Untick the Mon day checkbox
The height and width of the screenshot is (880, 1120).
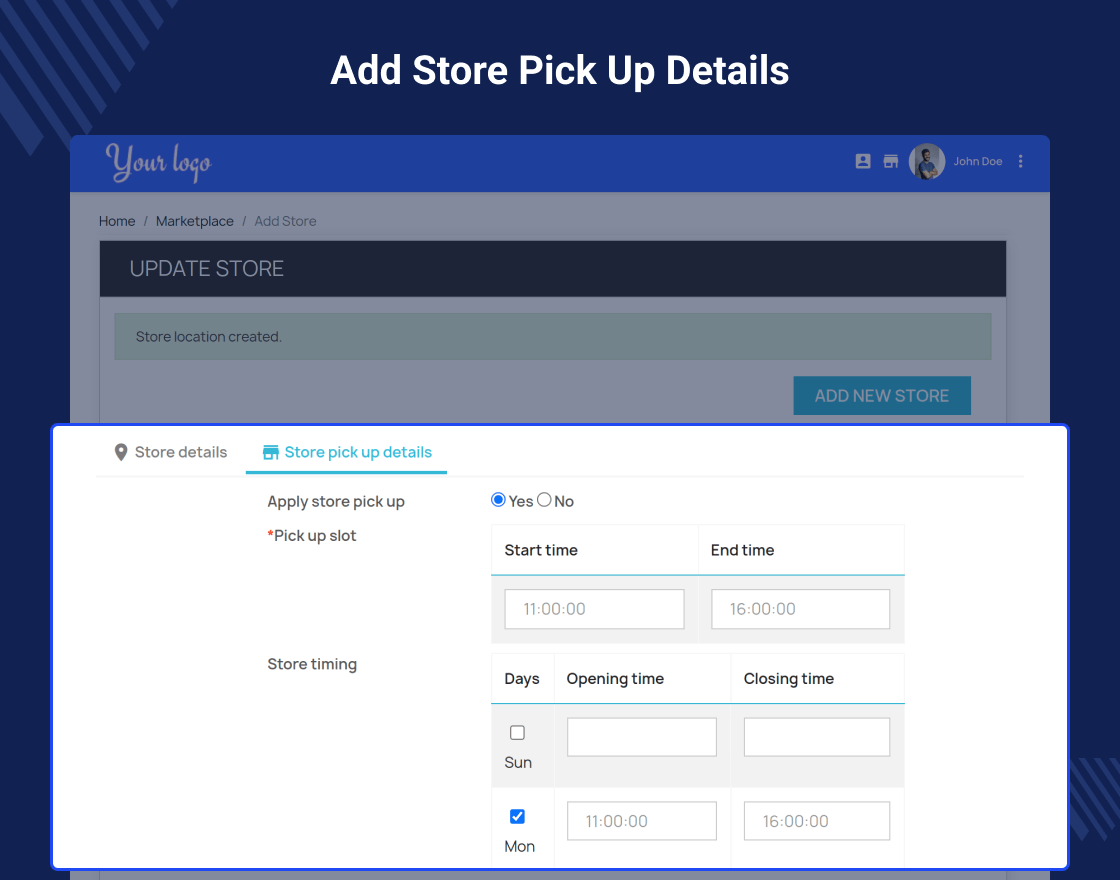click(517, 816)
